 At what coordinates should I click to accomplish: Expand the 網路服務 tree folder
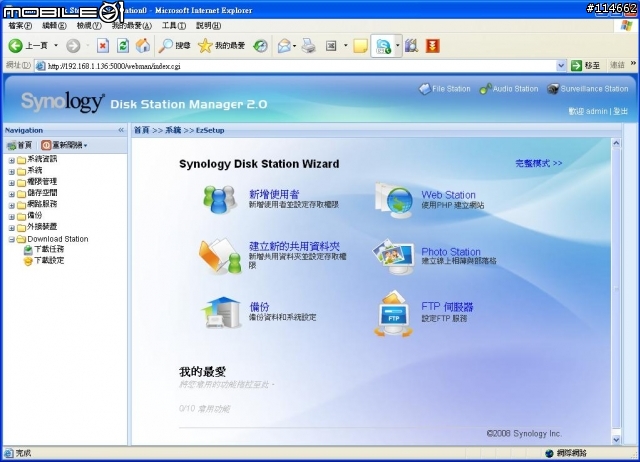pyautogui.click(x=11, y=205)
